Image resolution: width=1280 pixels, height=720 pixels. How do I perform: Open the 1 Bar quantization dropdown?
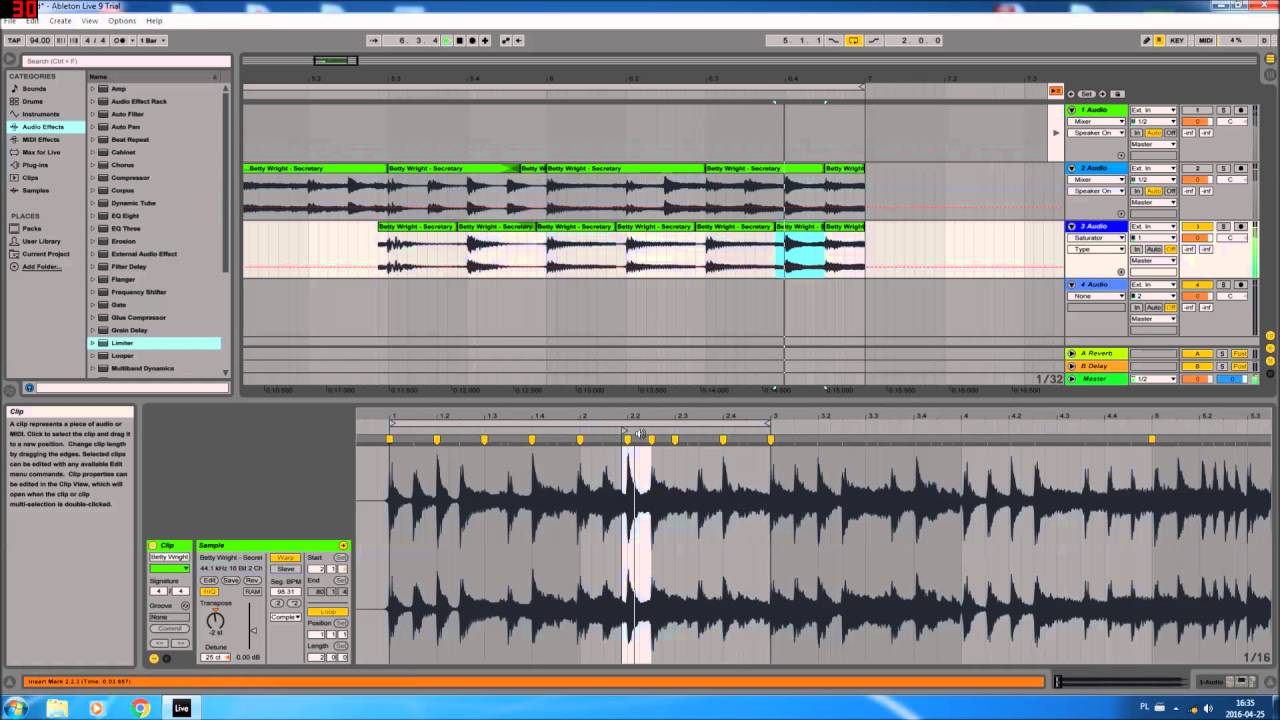click(151, 40)
